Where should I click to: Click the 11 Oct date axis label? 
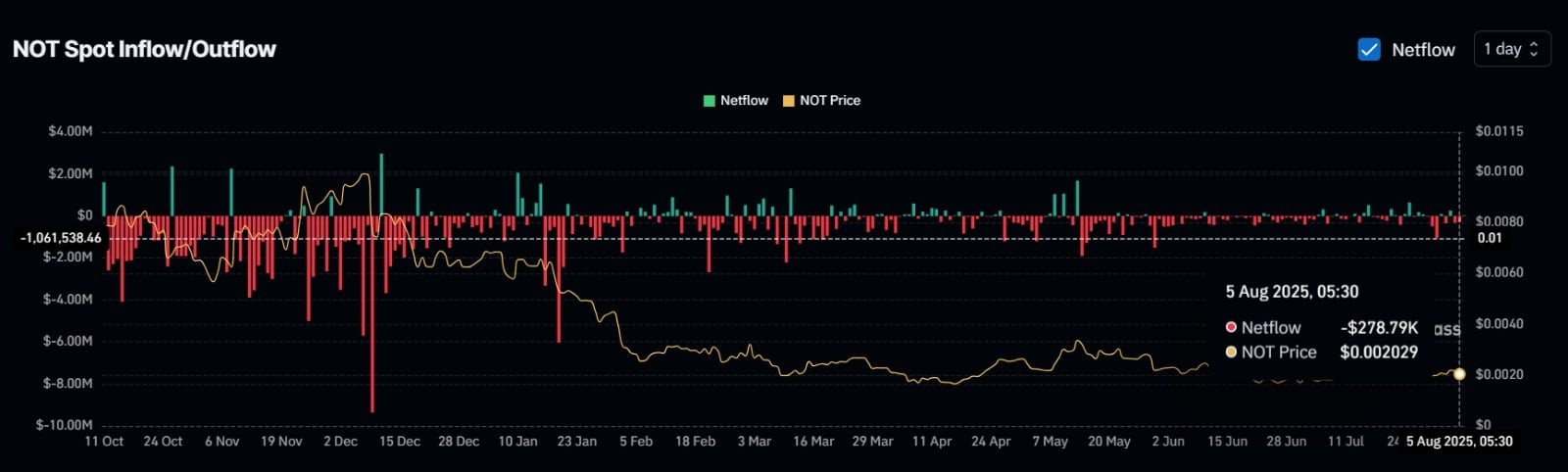104,442
